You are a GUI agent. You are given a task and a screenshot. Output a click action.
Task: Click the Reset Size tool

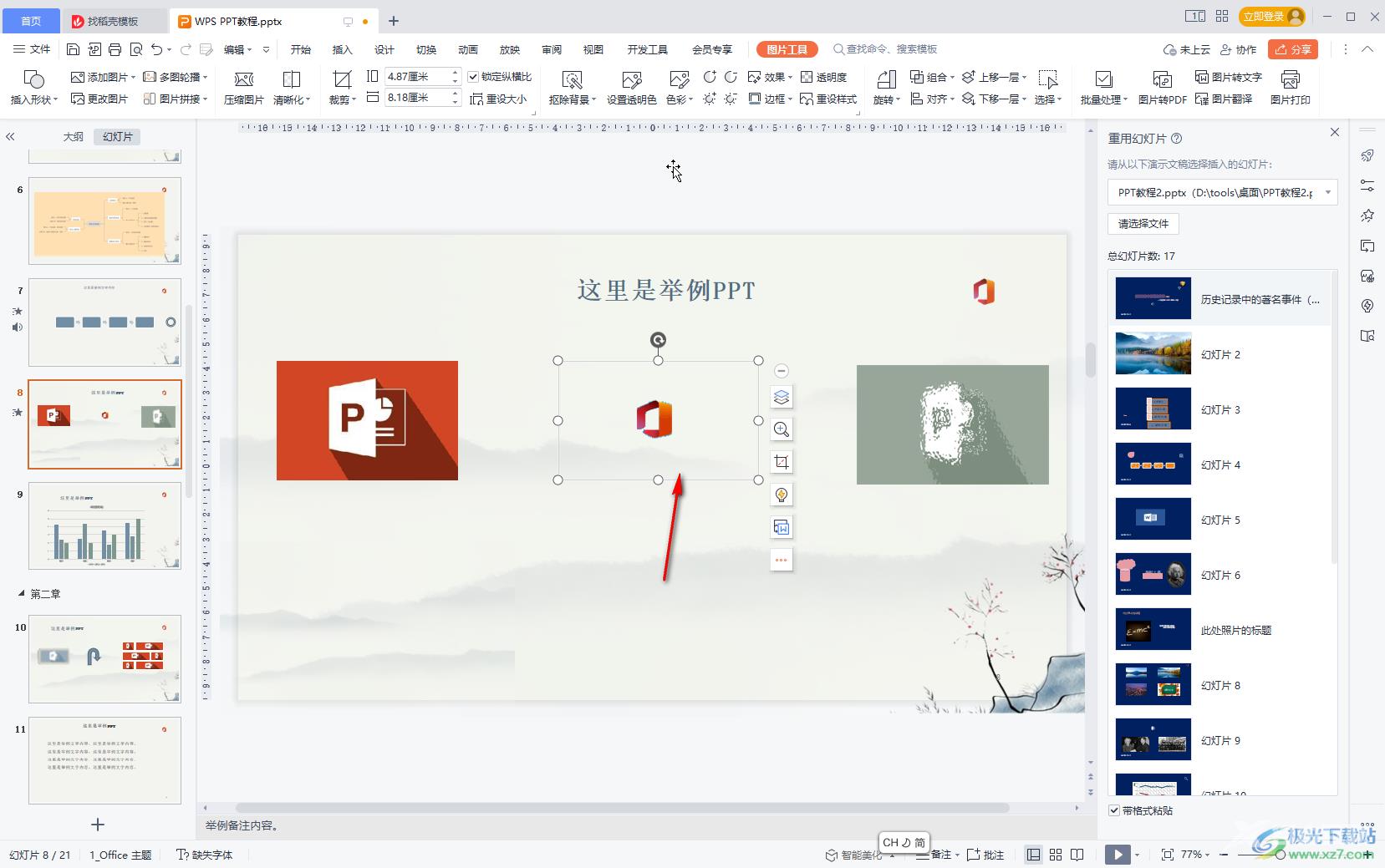tap(498, 99)
